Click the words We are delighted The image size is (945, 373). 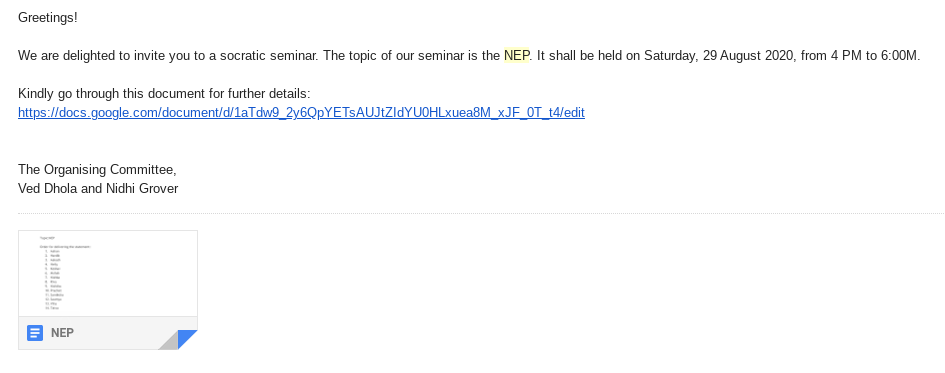[66, 55]
